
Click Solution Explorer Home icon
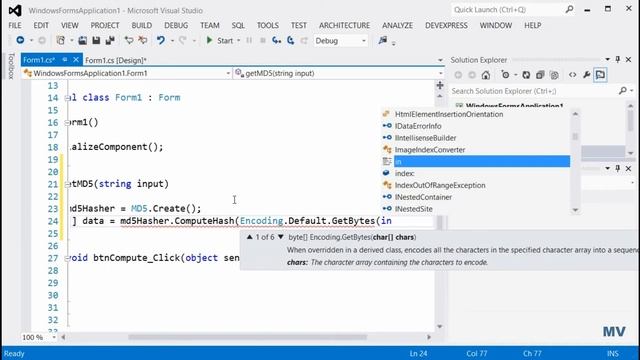coord(486,75)
